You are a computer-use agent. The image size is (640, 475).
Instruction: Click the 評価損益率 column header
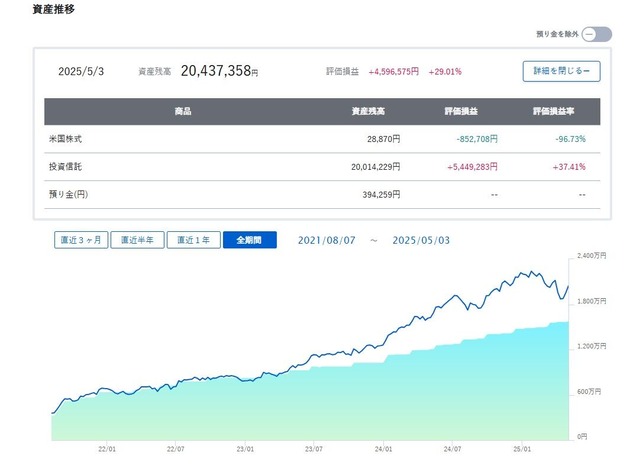click(553, 111)
